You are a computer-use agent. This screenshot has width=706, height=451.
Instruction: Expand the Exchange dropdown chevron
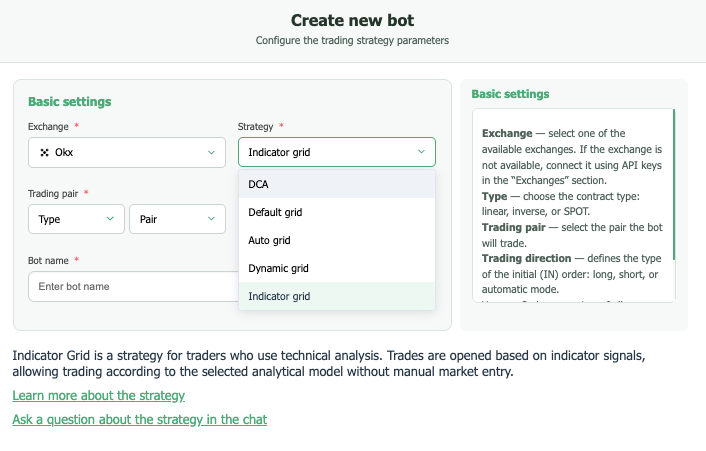pos(211,152)
